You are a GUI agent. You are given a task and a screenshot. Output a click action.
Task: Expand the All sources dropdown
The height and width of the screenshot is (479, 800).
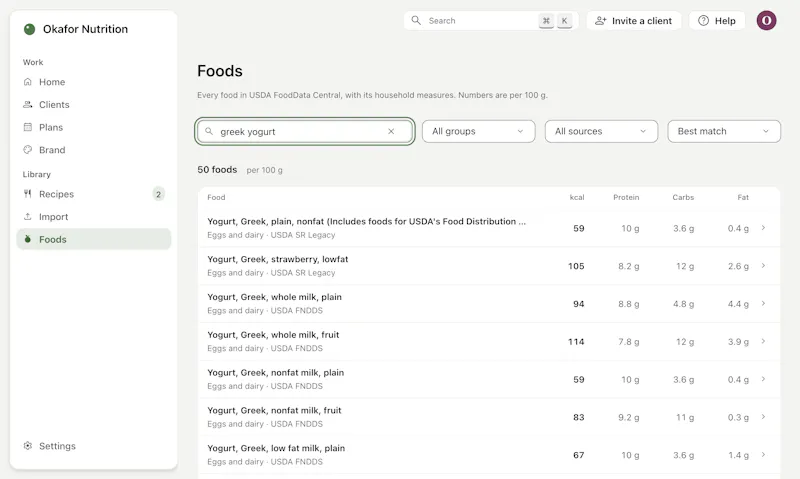coord(601,131)
